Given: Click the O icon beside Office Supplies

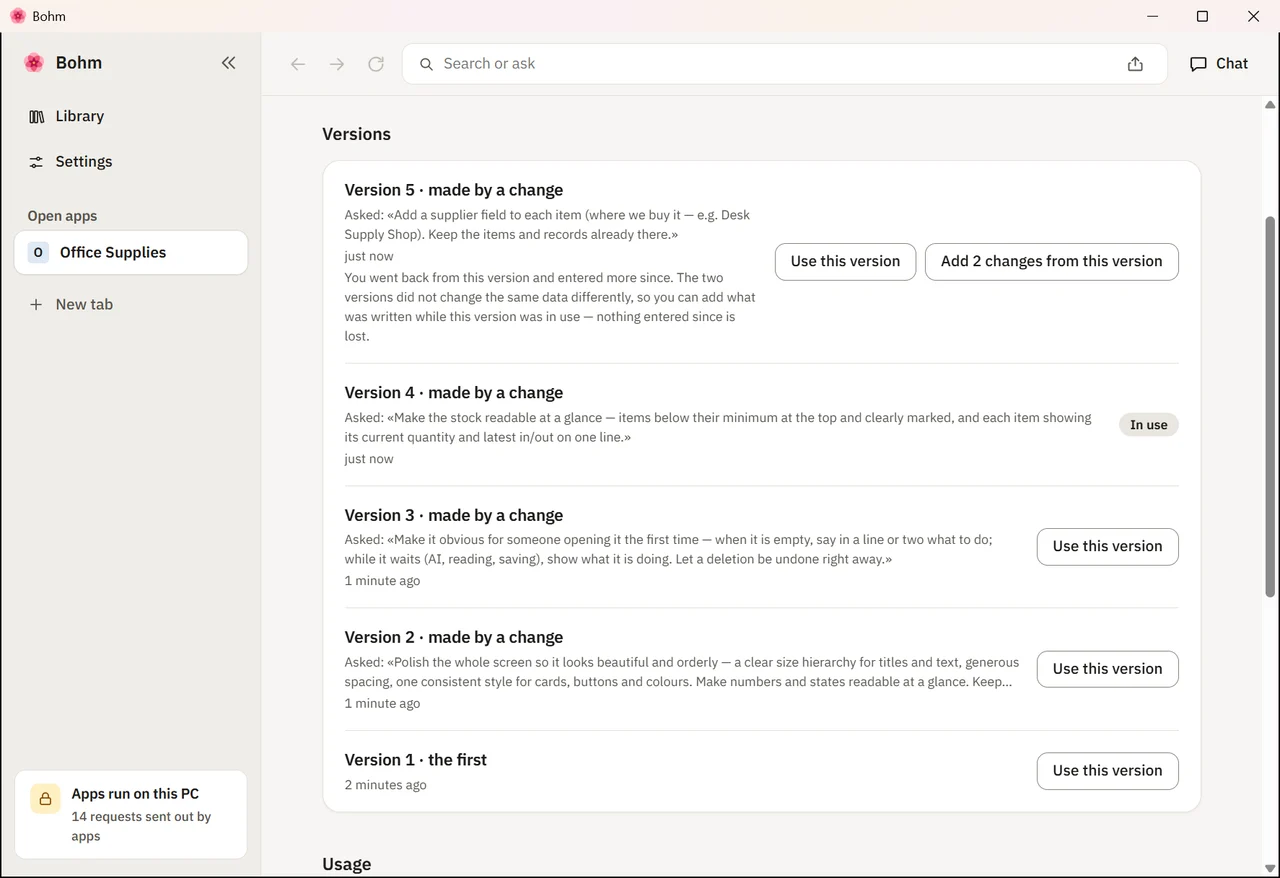Looking at the screenshot, I should 38,252.
